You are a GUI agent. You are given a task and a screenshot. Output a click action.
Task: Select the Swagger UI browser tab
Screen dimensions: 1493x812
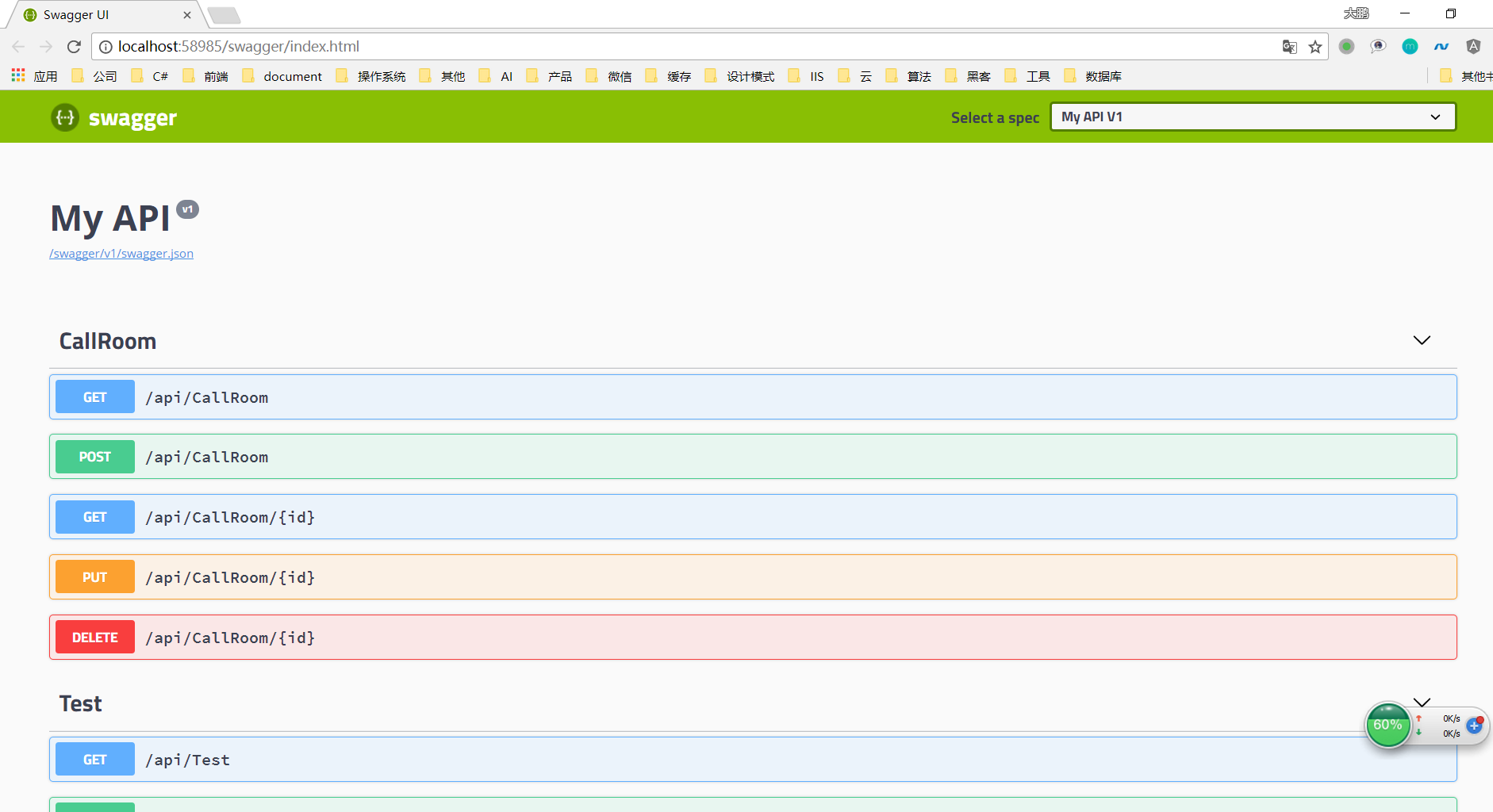click(107, 15)
